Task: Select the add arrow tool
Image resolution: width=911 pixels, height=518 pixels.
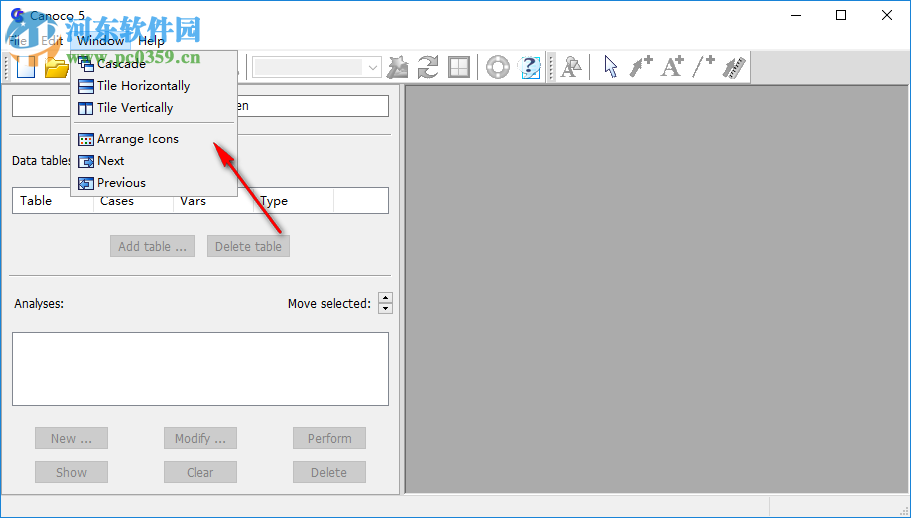Action: tap(641, 67)
